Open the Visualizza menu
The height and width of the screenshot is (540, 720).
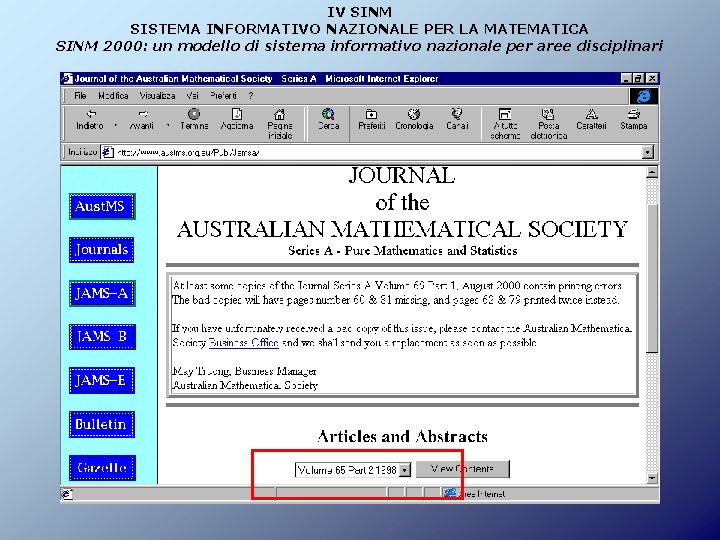pos(158,96)
